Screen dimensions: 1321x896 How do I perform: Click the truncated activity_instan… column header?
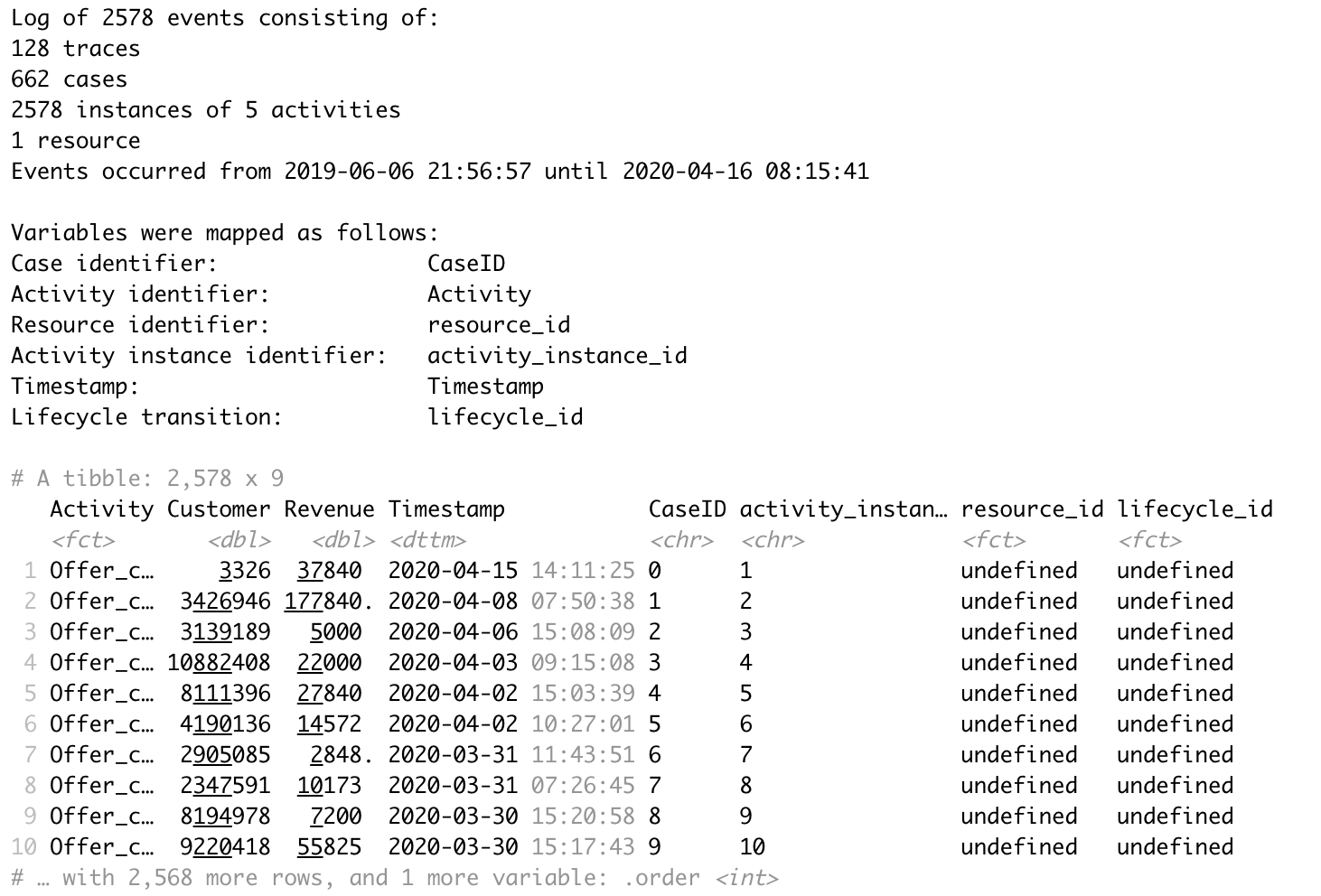[x=844, y=509]
